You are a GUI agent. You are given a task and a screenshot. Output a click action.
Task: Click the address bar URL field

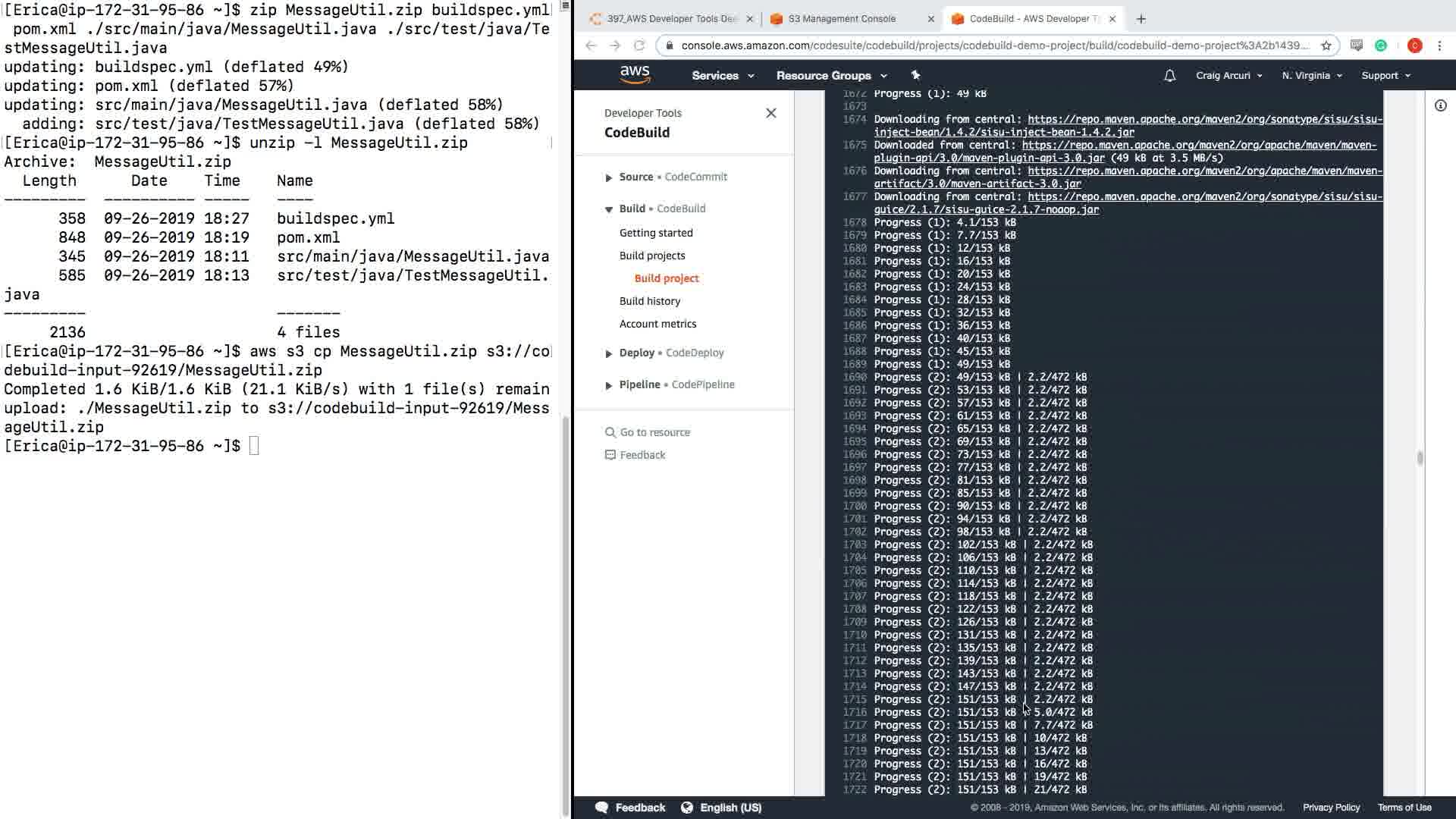993,45
